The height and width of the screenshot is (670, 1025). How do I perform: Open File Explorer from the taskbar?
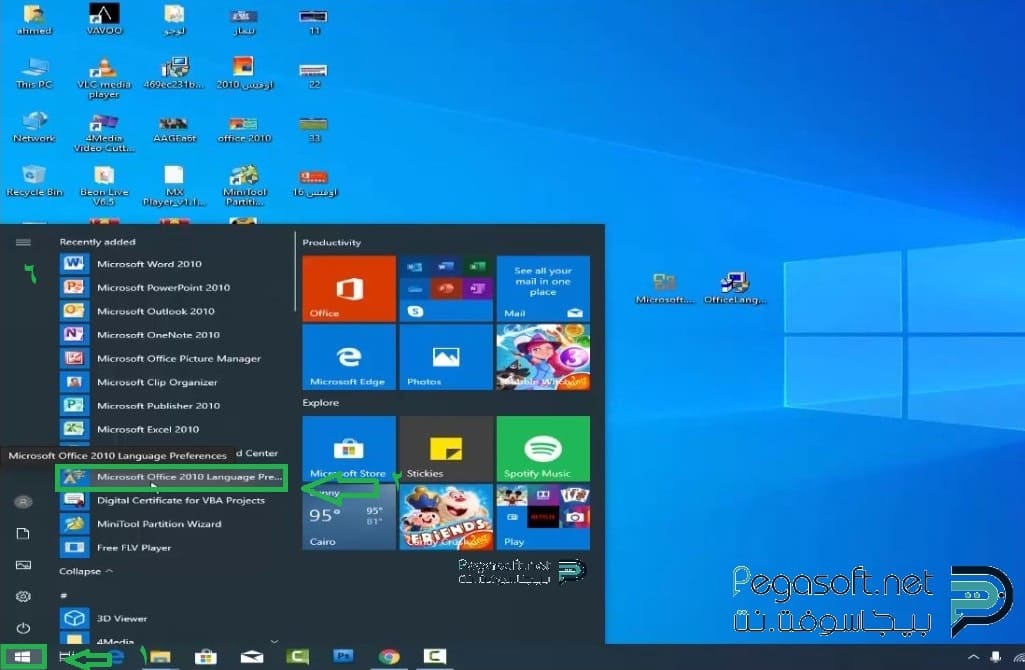click(x=160, y=657)
